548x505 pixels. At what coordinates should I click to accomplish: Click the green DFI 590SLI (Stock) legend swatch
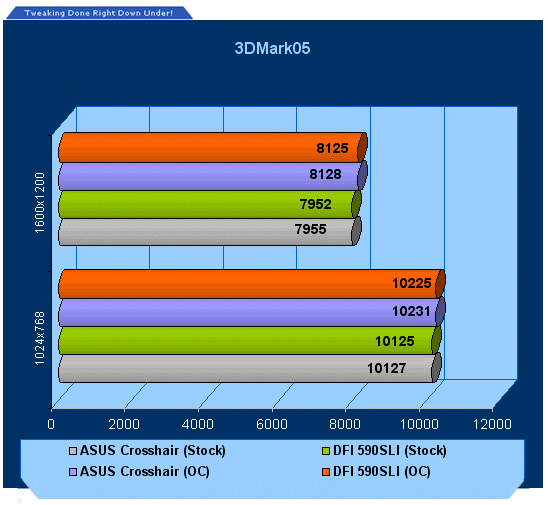tap(326, 451)
